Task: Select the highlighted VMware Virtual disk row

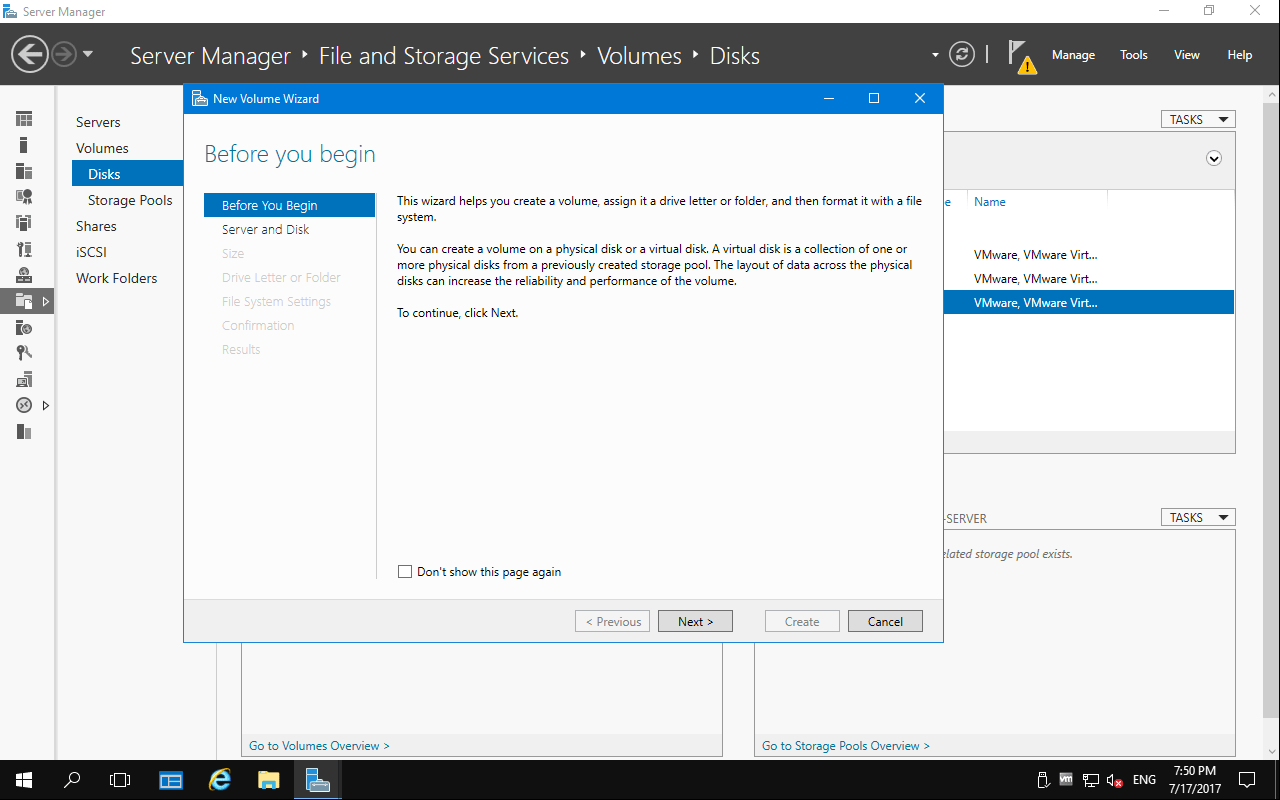Action: (x=1089, y=302)
